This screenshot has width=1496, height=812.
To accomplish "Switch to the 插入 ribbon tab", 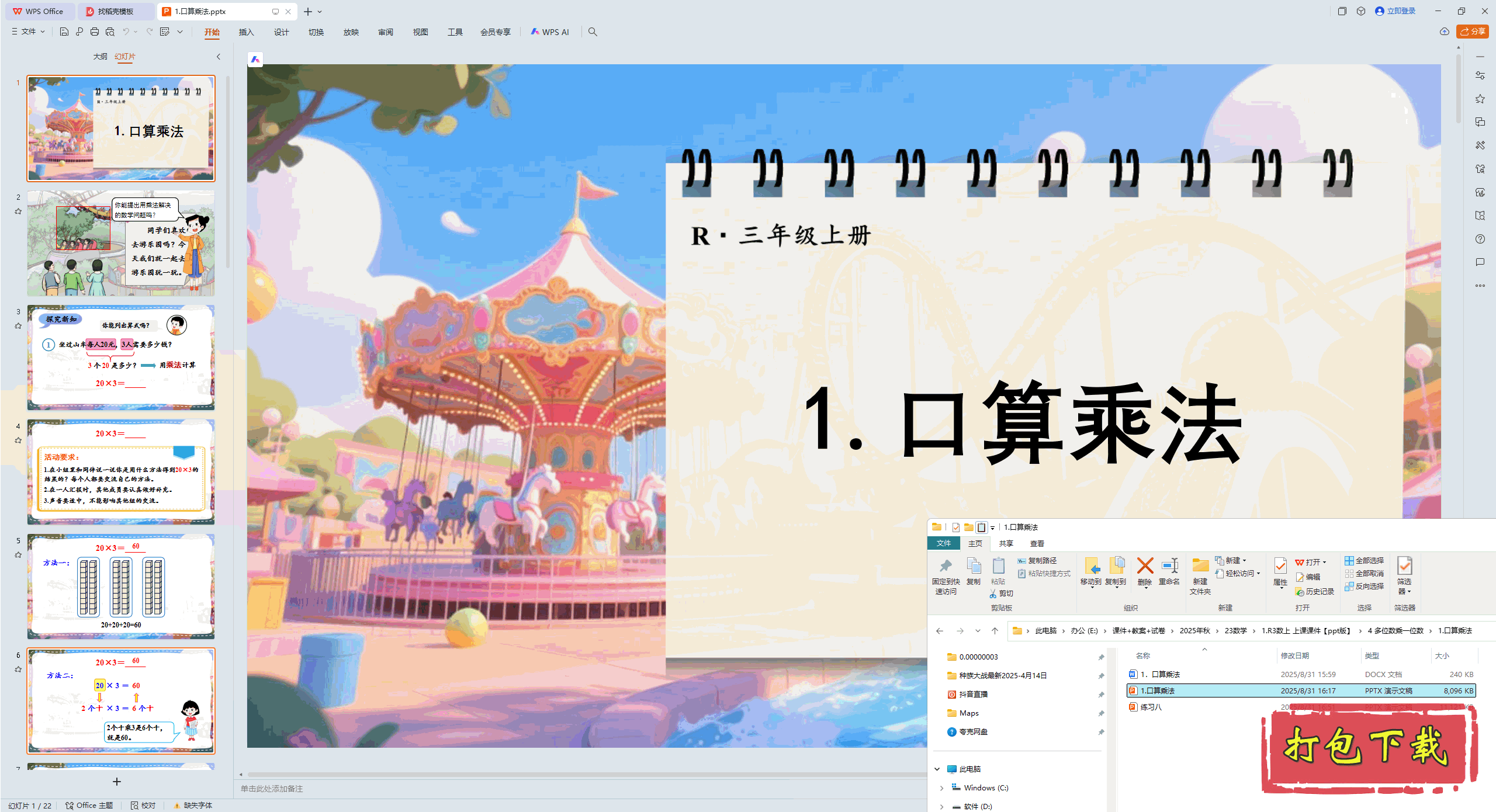I will pyautogui.click(x=246, y=32).
